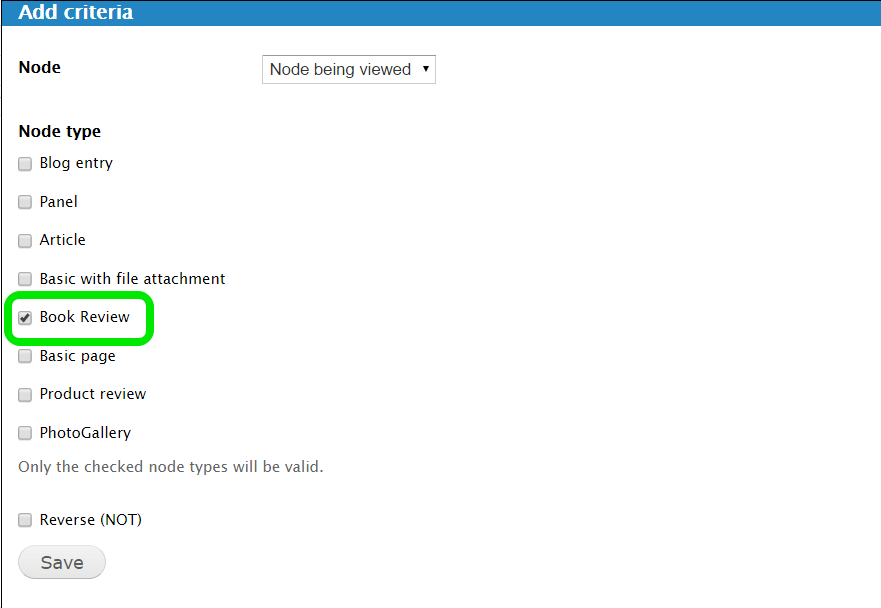Viewport: 881px width, 608px height.
Task: Tick Basic with file attachment checkbox
Action: pos(25,279)
